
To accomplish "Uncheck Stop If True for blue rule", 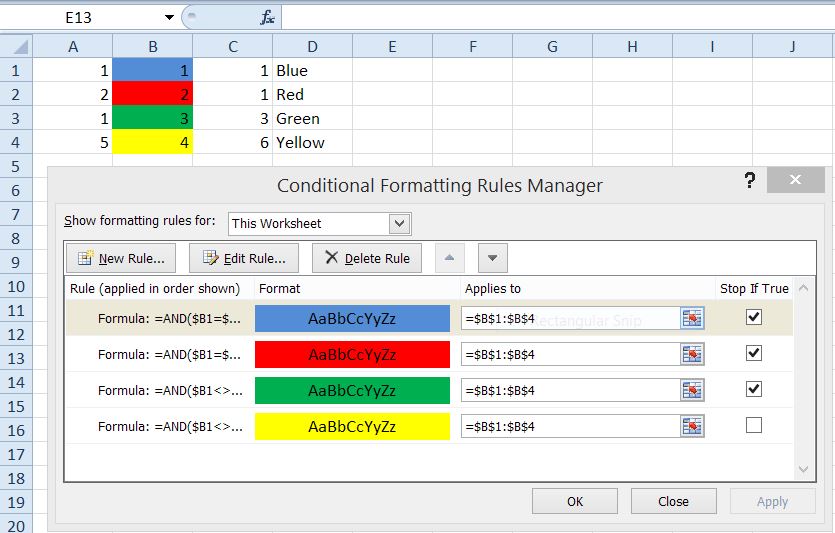I will click(x=754, y=317).
